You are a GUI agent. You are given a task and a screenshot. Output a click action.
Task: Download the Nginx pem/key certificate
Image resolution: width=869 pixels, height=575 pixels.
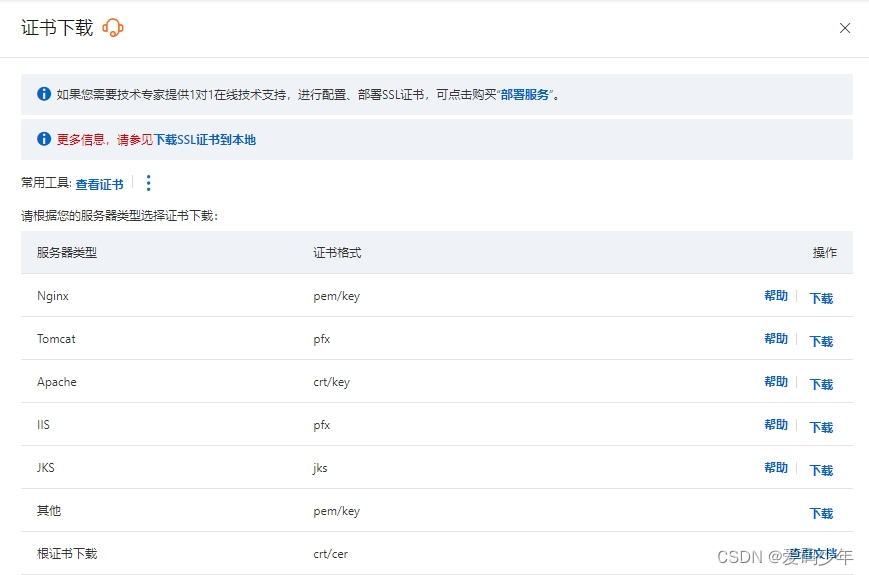821,298
